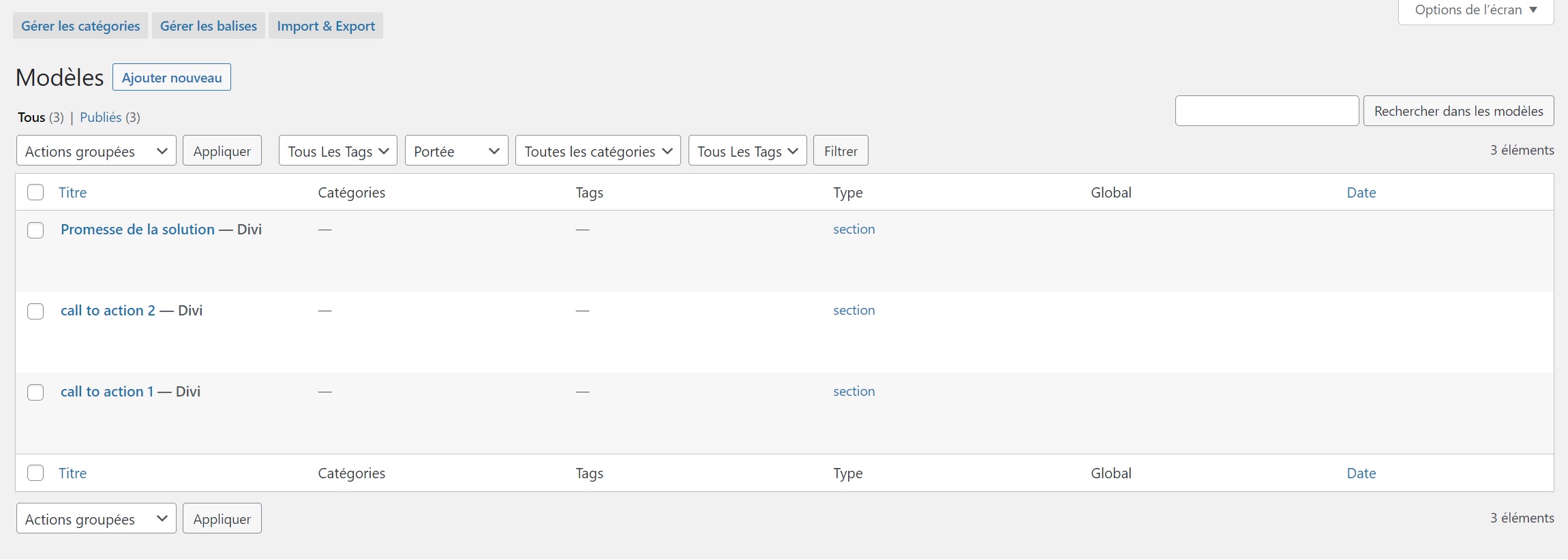
Task: Sort by Date in header row
Action: [x=1361, y=193]
